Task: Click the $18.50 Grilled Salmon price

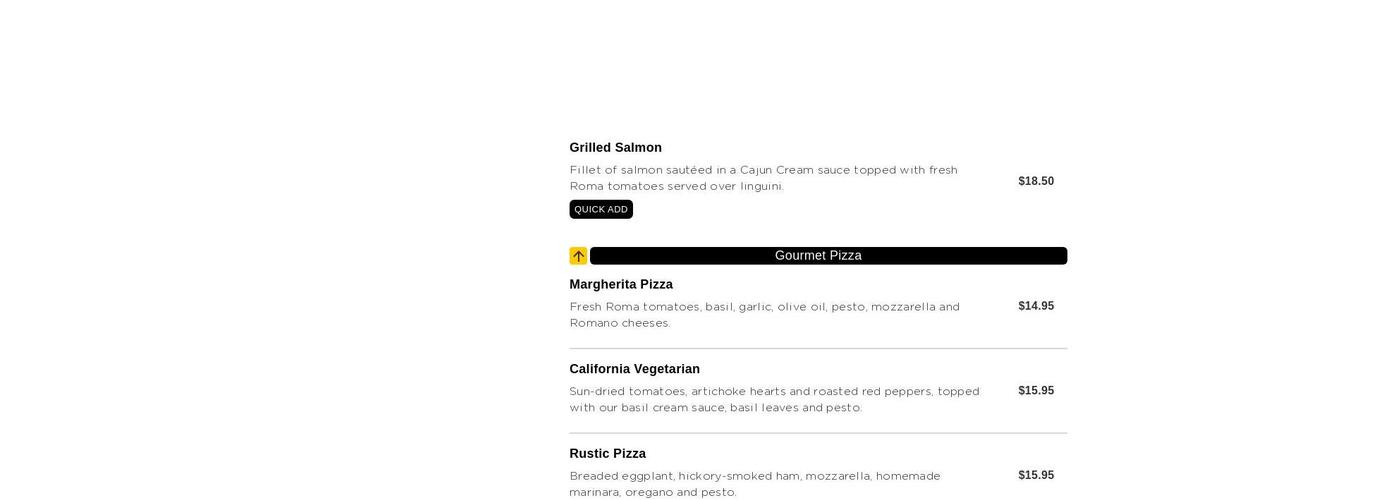Action: tap(1036, 181)
